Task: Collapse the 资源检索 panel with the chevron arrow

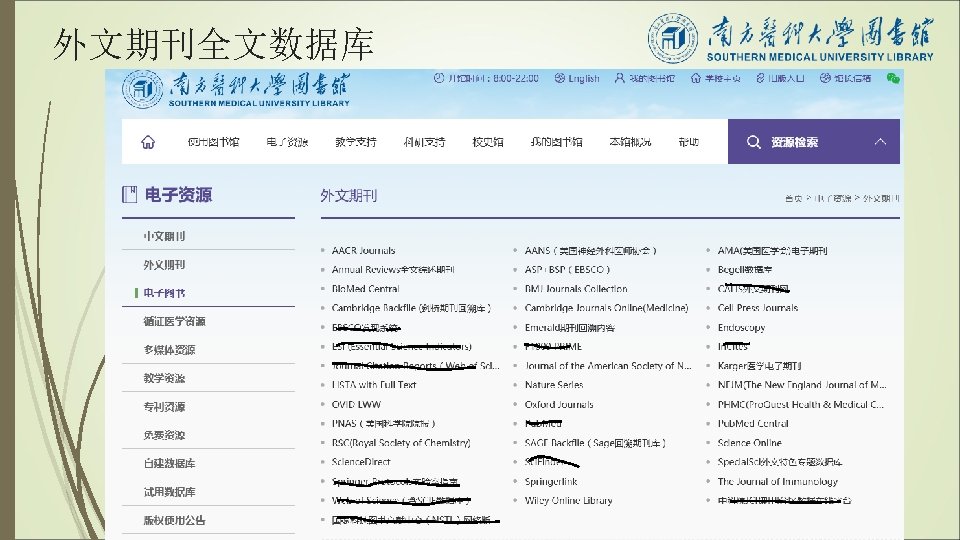Action: tap(880, 141)
